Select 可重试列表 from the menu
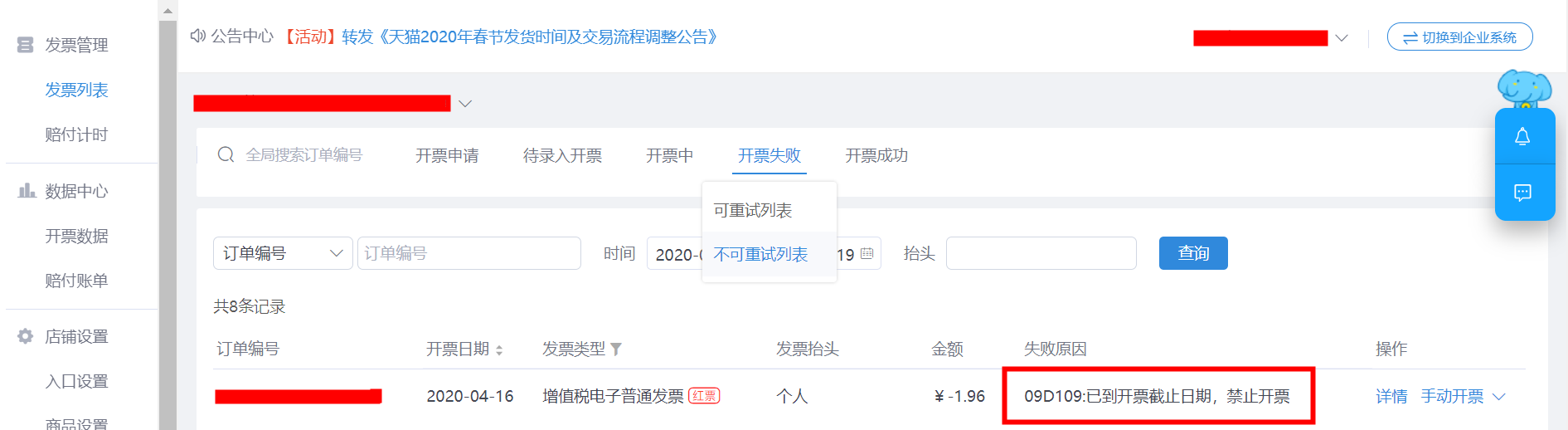1568x430 pixels. click(x=753, y=210)
